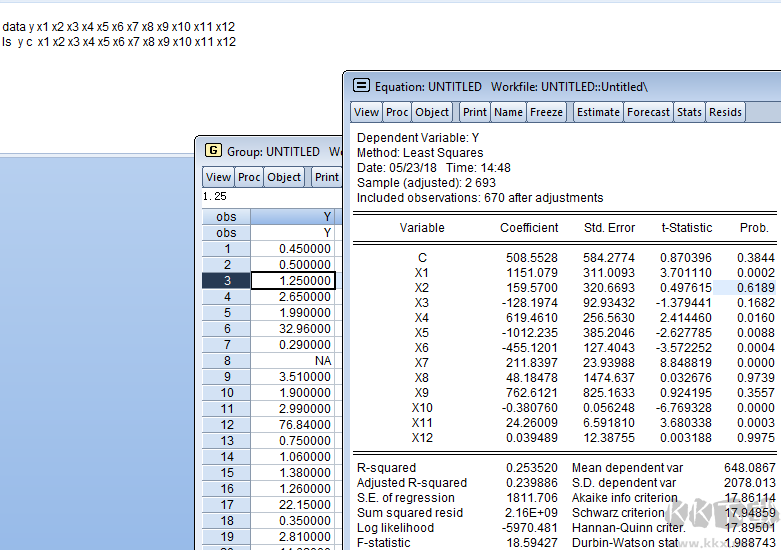Viewport: 781px width, 550px height.
Task: Open the View menu in Equation window
Action: 367,112
